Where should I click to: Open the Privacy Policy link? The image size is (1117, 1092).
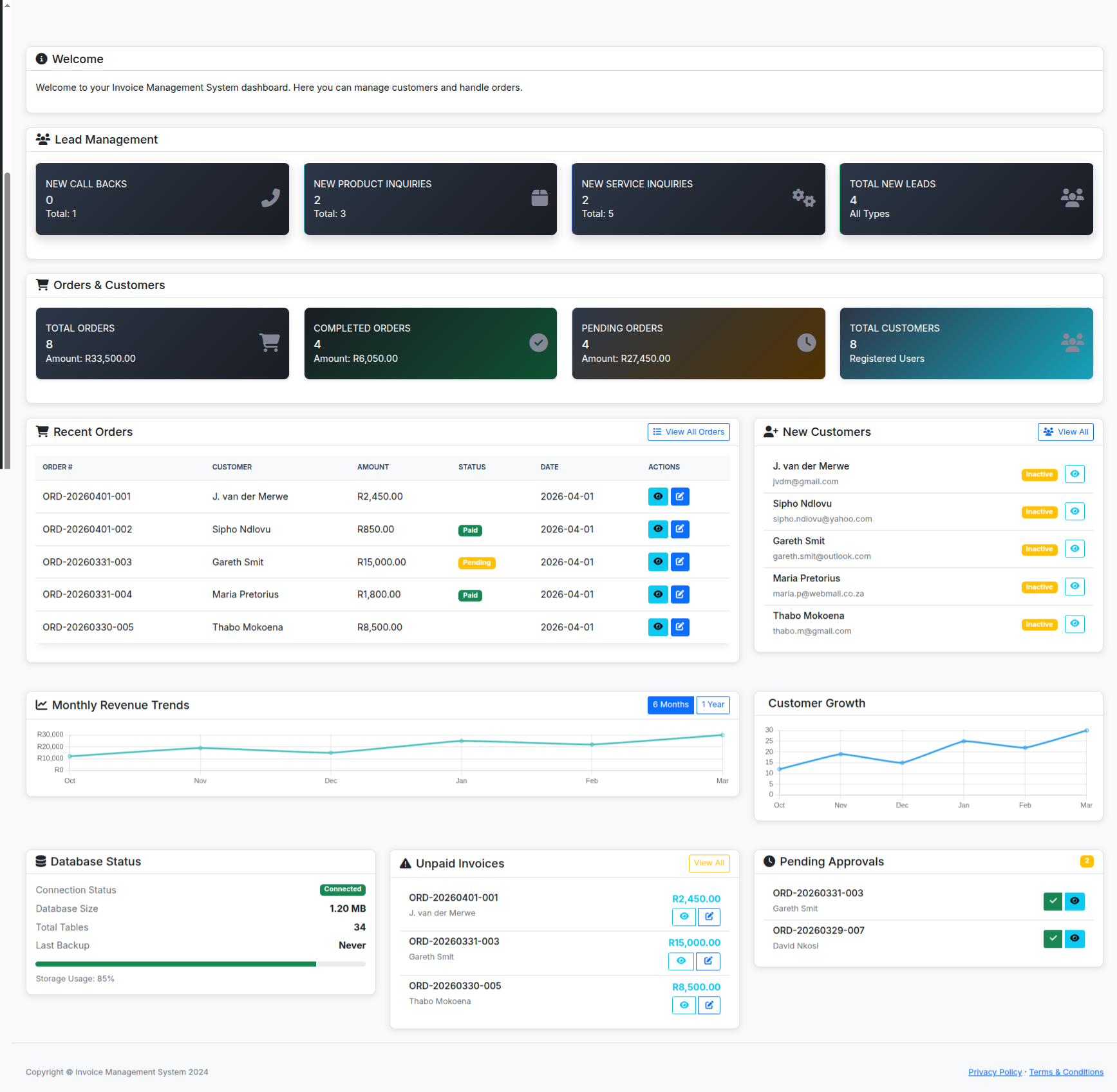tap(995, 1072)
